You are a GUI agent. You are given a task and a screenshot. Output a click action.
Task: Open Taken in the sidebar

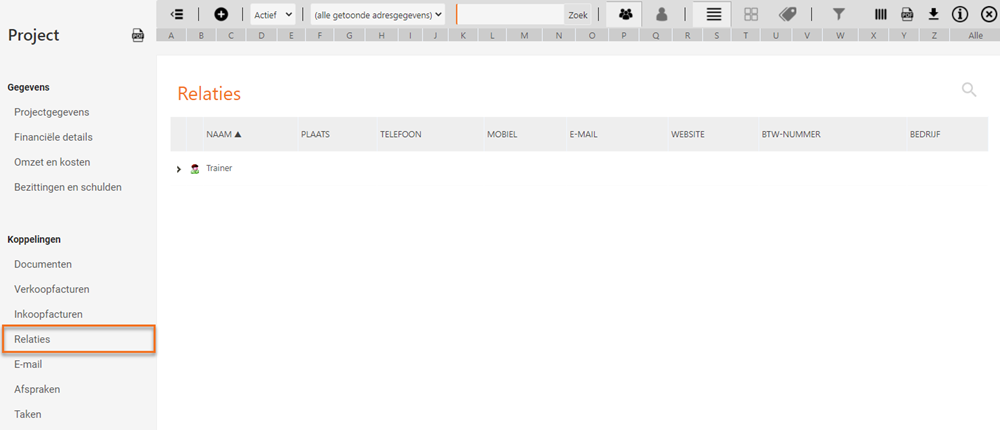click(x=27, y=414)
